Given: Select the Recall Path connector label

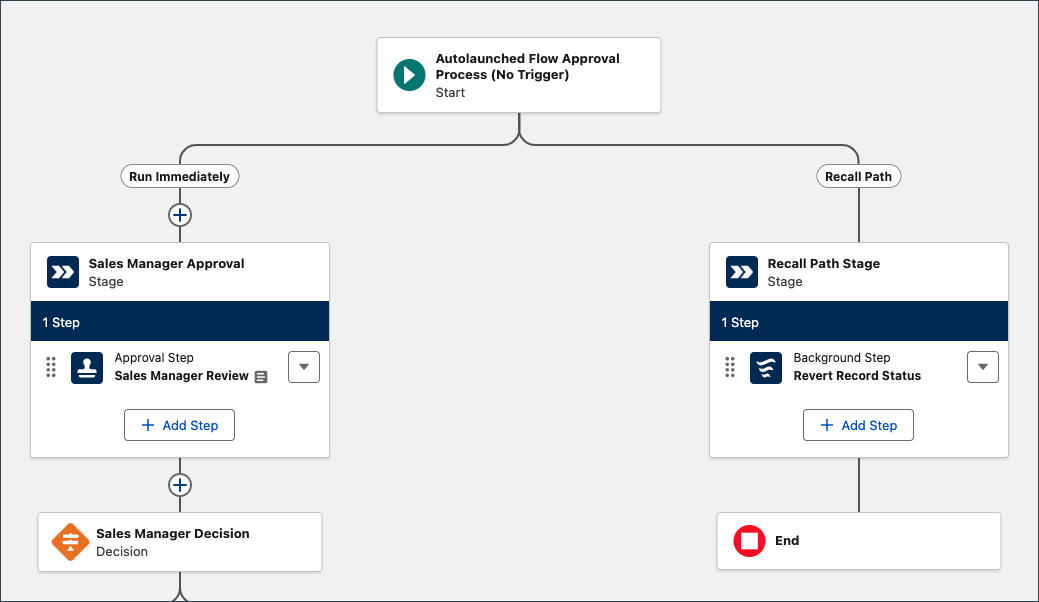Looking at the screenshot, I should coord(858,177).
